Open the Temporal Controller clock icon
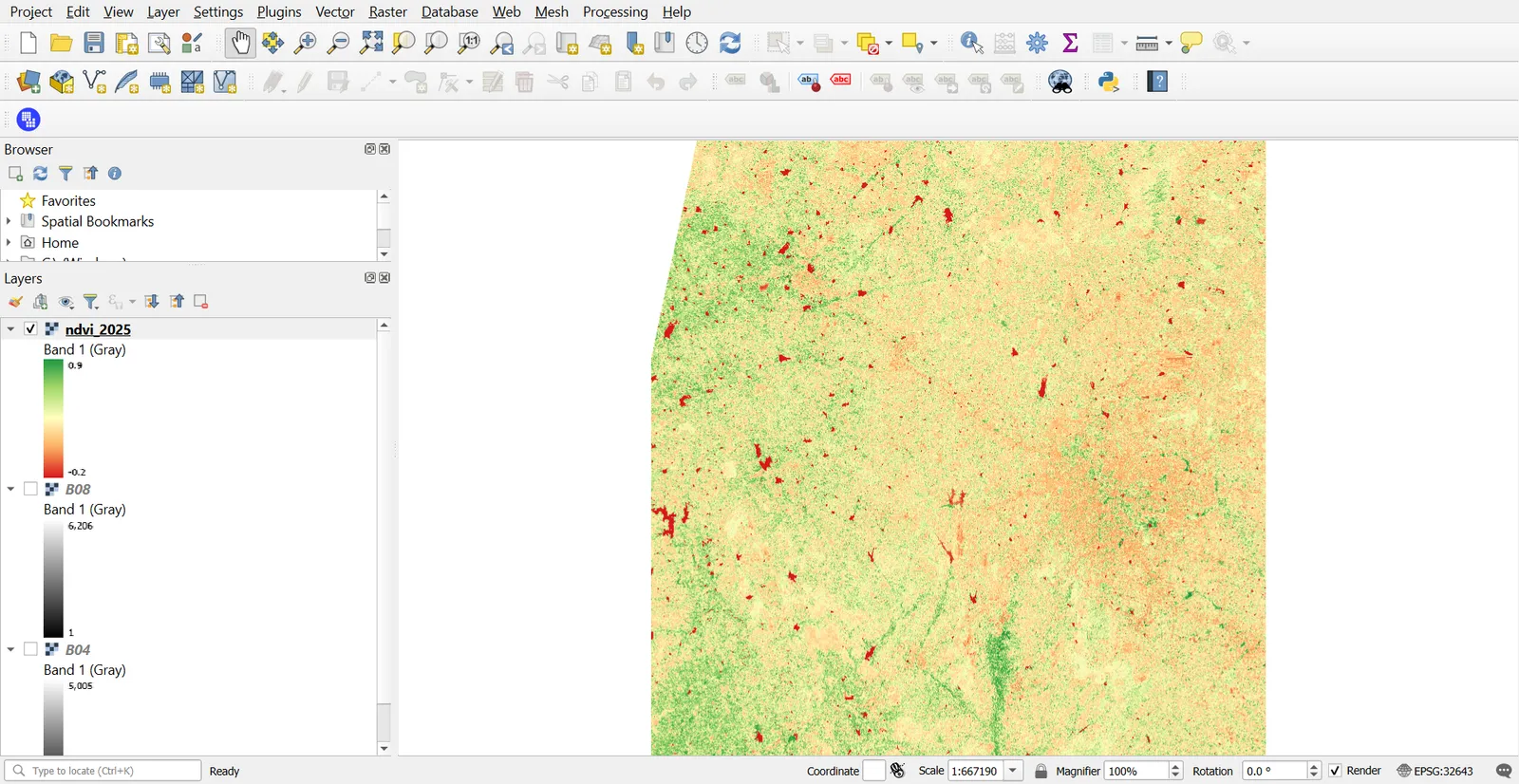Viewport: 1519px width, 784px height. pos(697,43)
